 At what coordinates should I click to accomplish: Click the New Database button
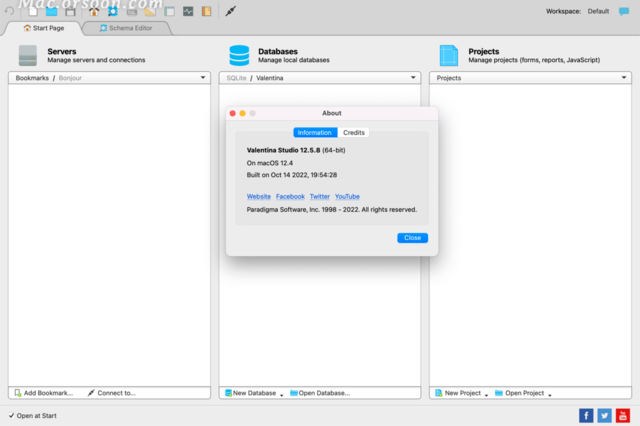251,393
